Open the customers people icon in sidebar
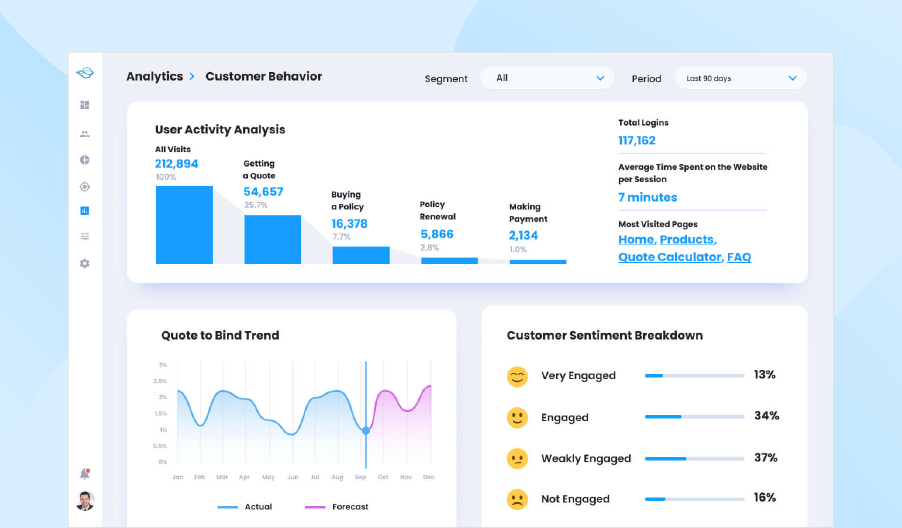The width and height of the screenshot is (902, 528). 85,133
